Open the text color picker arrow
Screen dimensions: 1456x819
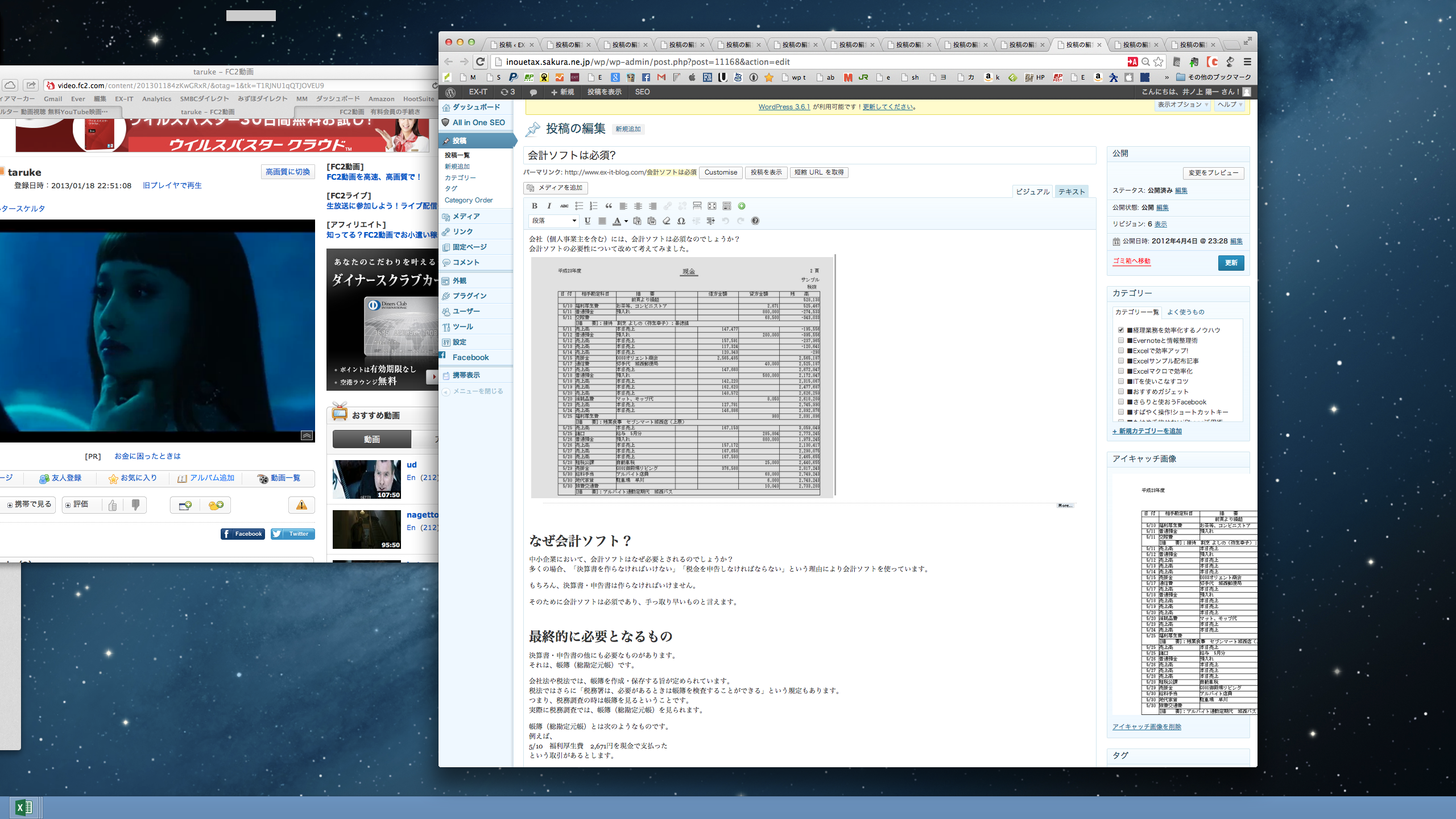tap(626, 221)
